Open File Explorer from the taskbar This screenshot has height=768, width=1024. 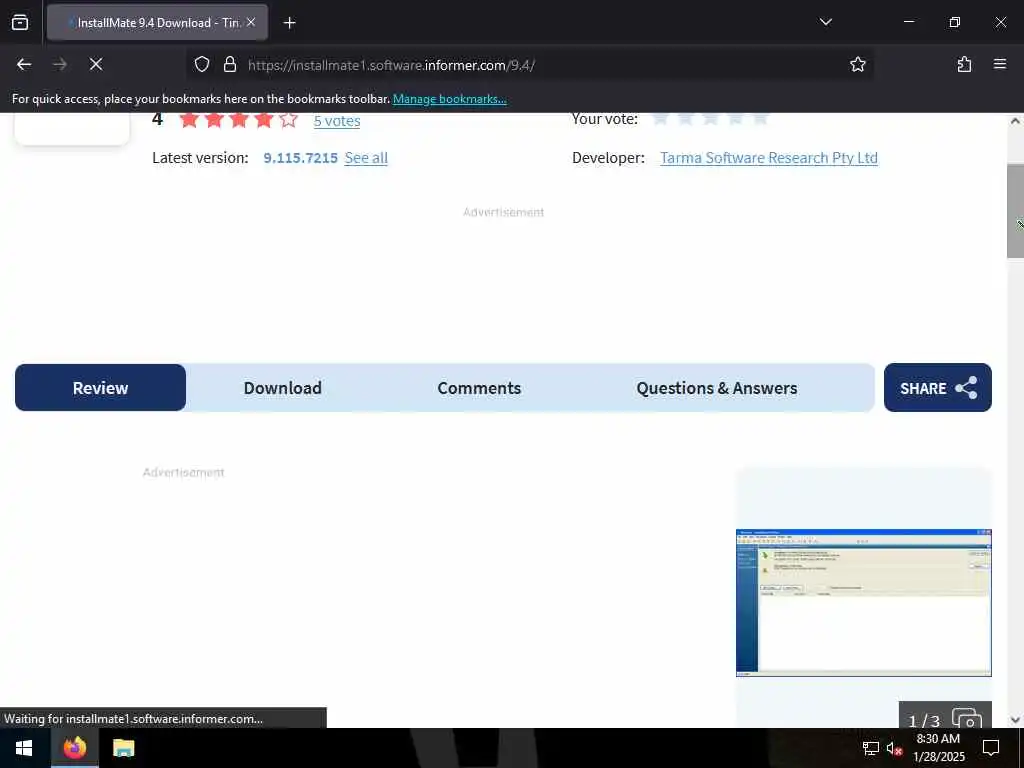[123, 748]
